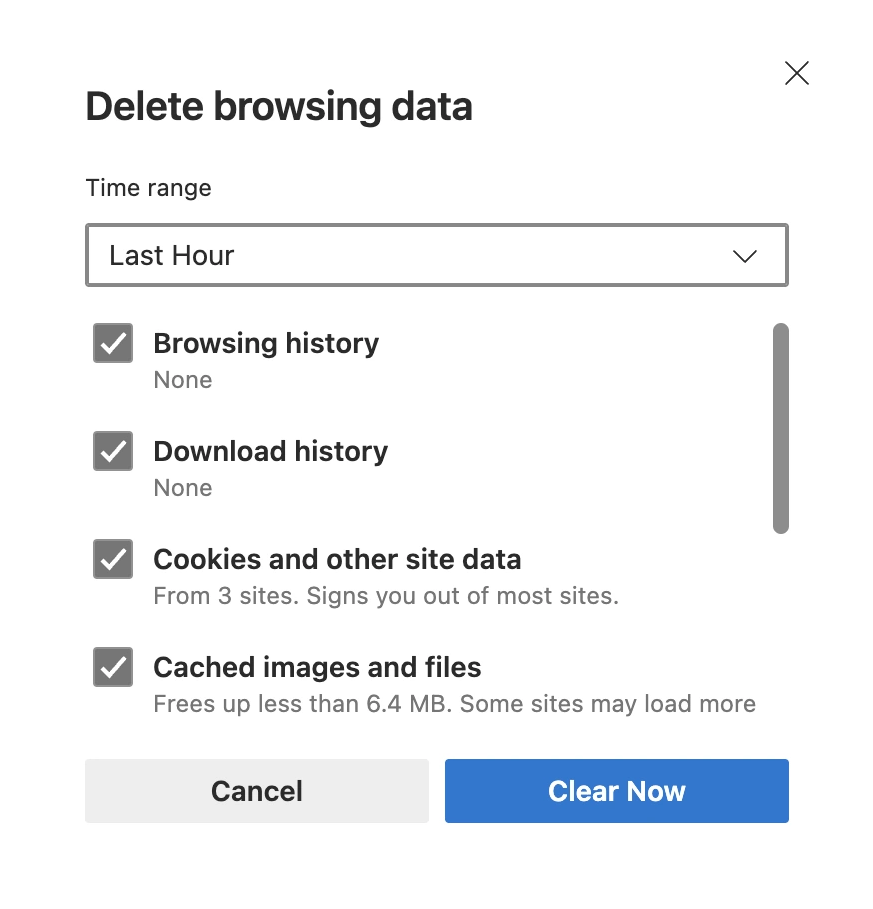Click the chevron on the Last Hour selector
This screenshot has height=909, width=873.
(744, 256)
